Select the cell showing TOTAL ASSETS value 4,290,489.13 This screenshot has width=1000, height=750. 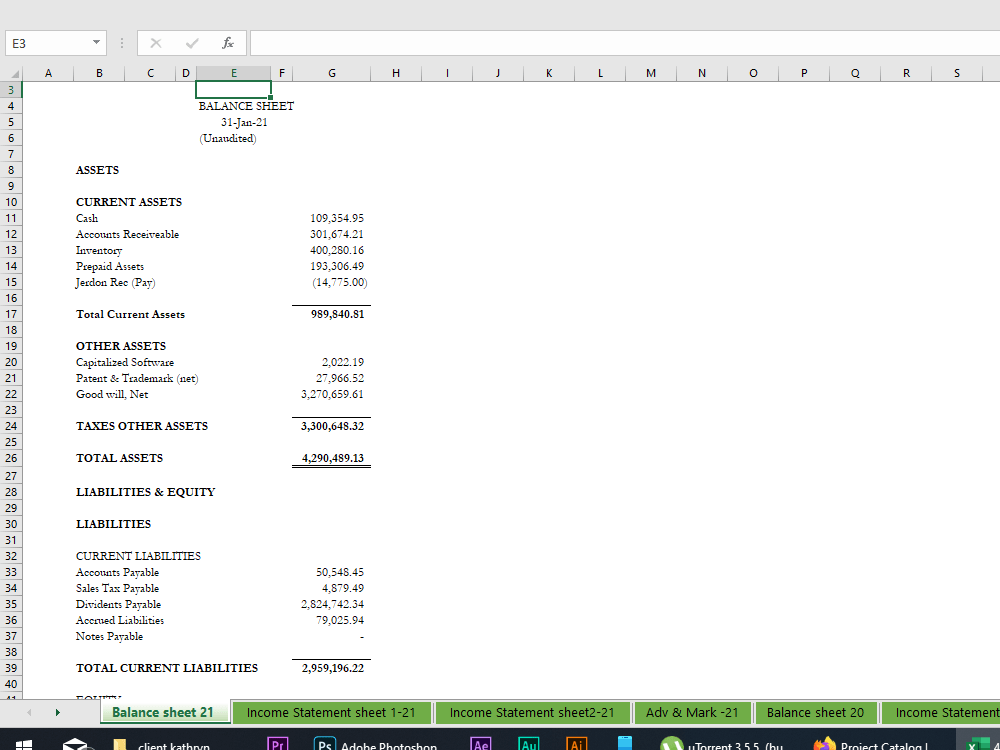pos(332,457)
